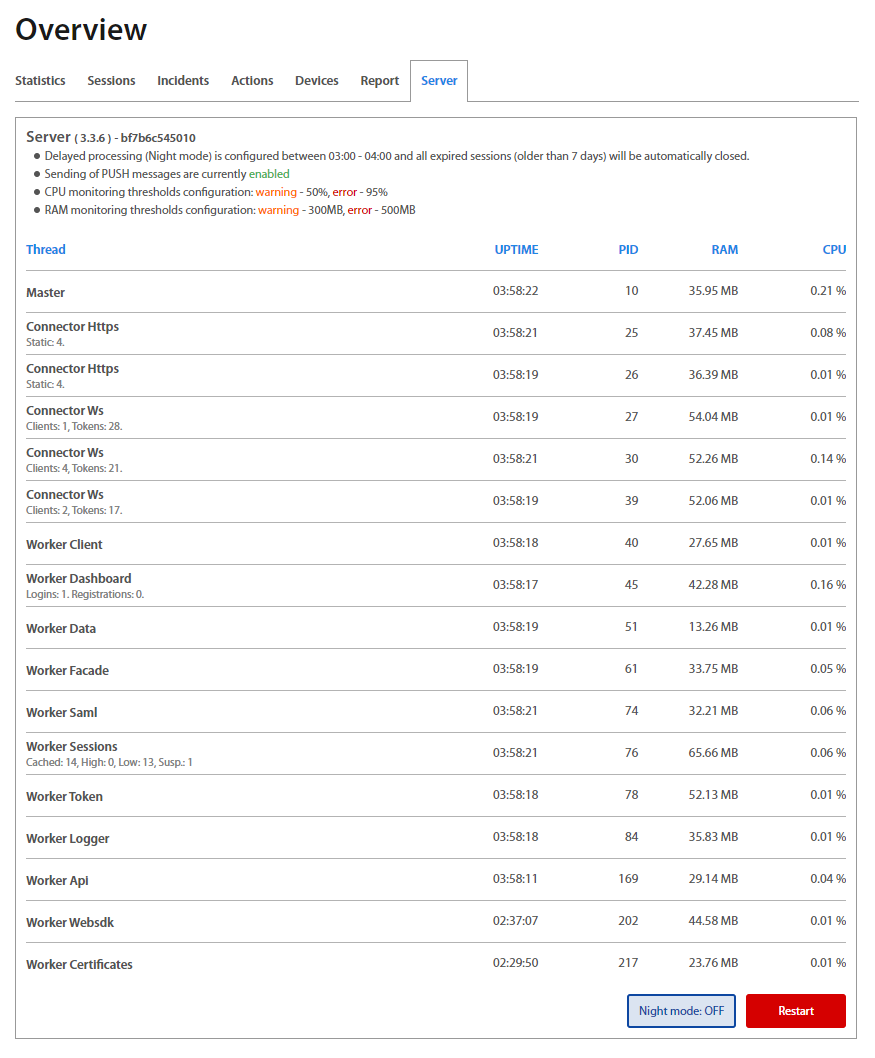Toggle the Night mode: OFF button
875x1058 pixels.
(x=681, y=1011)
